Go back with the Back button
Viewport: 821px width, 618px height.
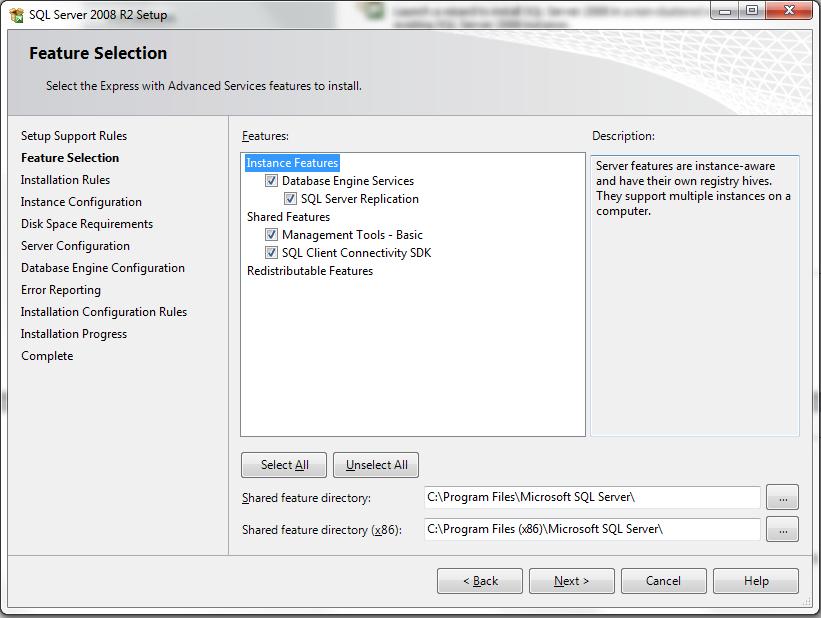click(x=480, y=581)
